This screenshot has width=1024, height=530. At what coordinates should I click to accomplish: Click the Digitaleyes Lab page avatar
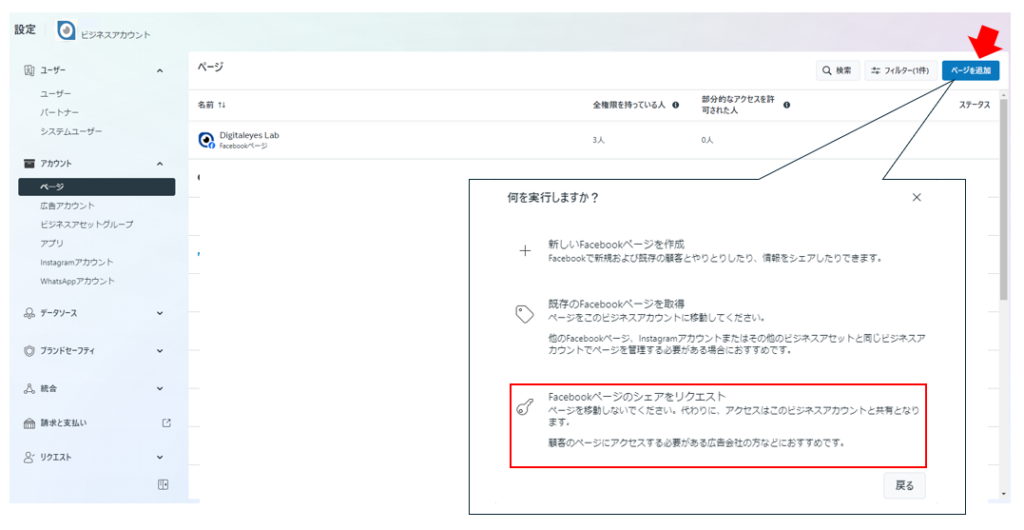click(206, 140)
